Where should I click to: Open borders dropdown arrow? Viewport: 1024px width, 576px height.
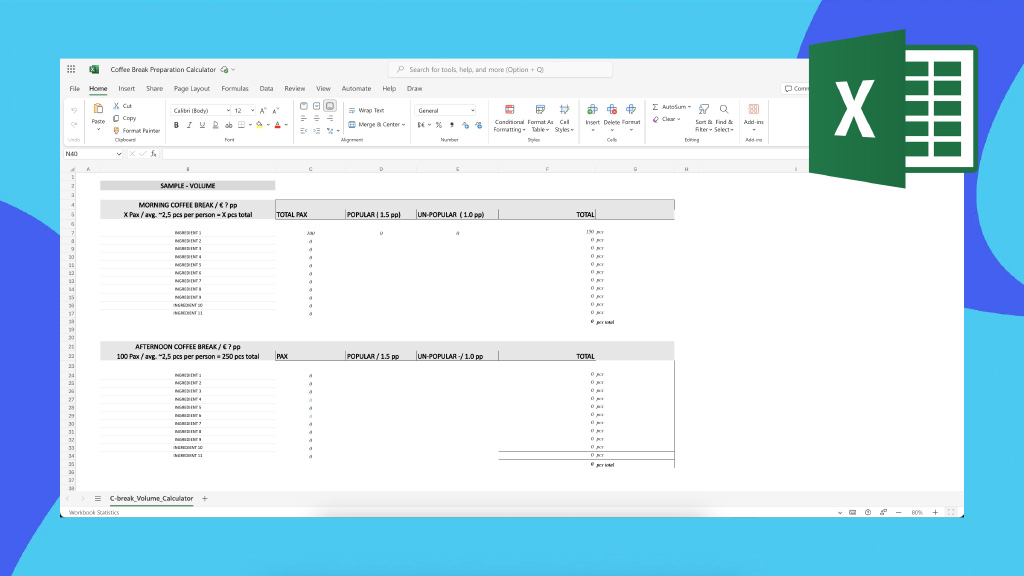click(x=250, y=125)
